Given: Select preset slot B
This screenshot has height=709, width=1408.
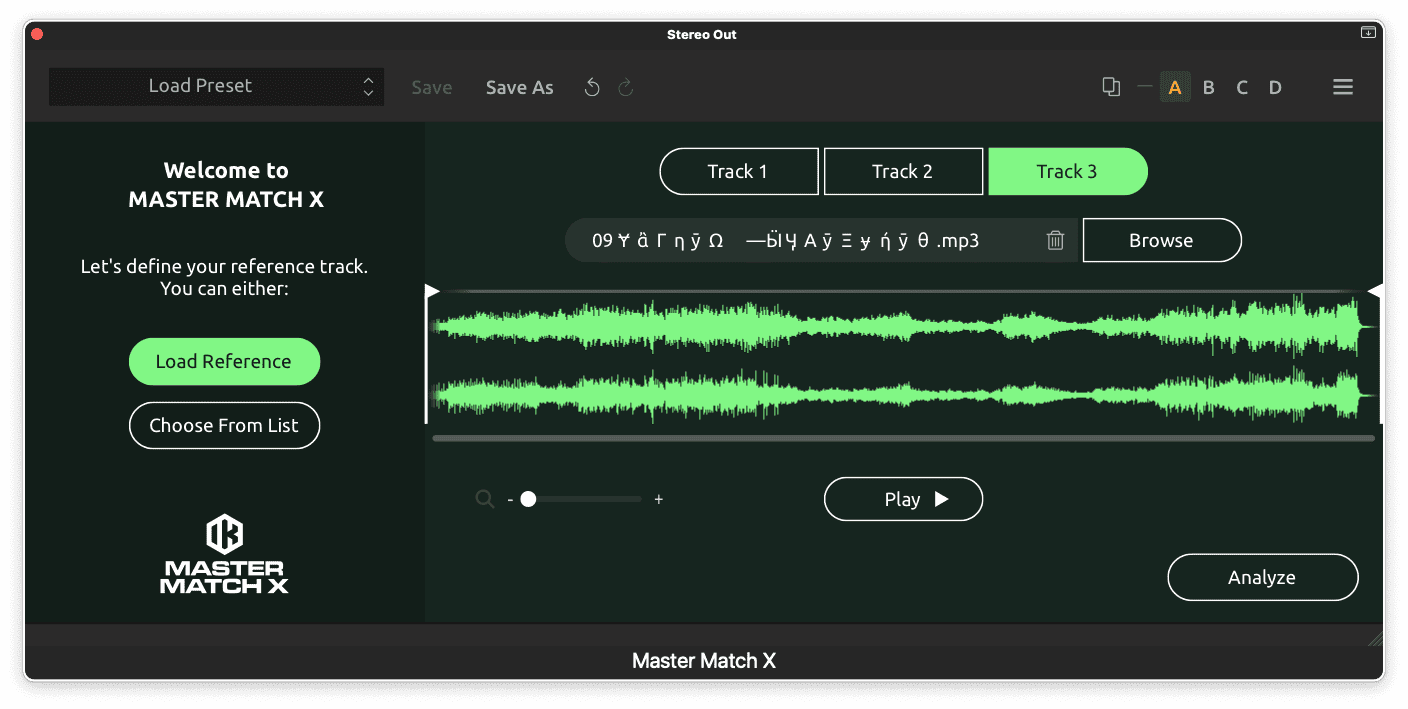Looking at the screenshot, I should (x=1208, y=87).
